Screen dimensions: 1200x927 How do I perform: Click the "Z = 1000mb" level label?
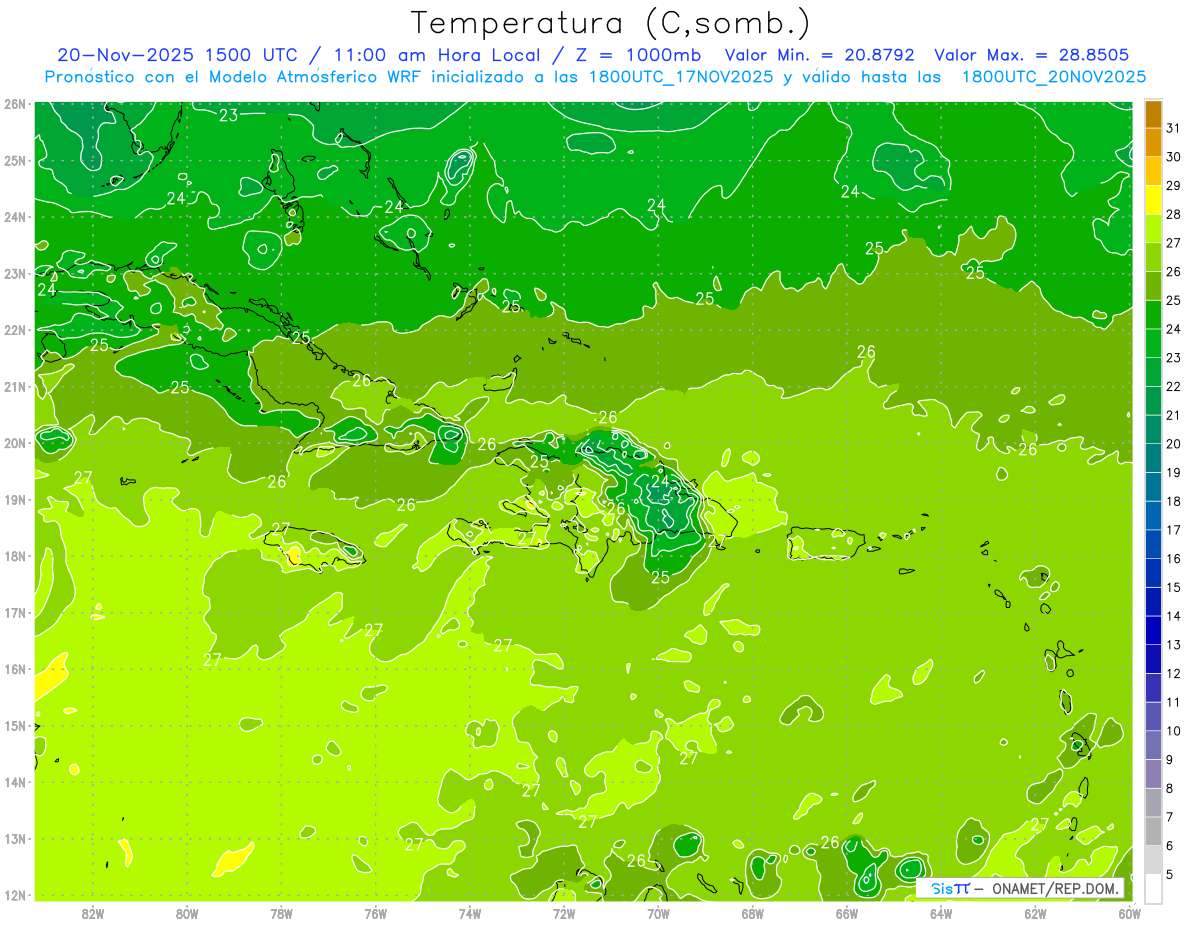(638, 55)
